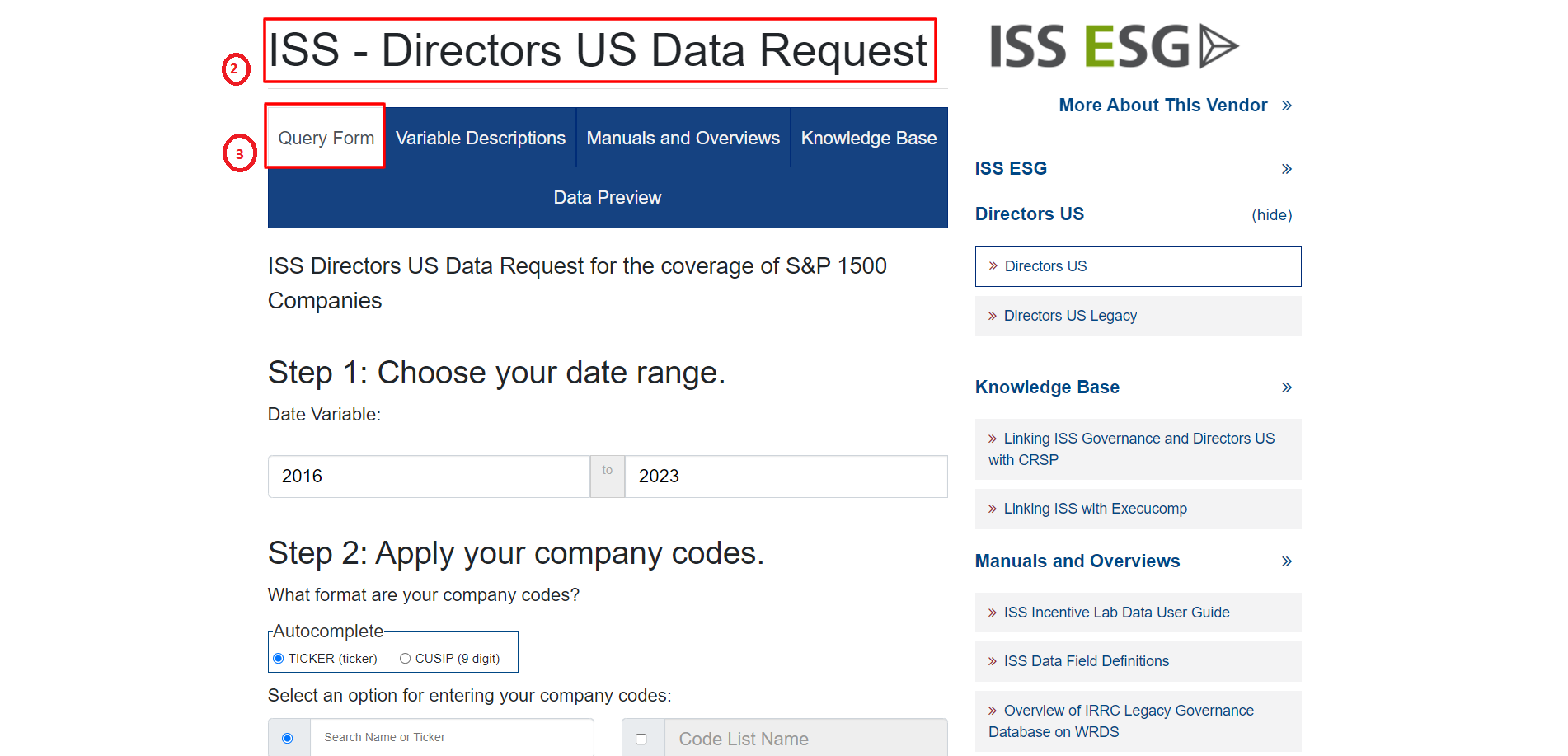1568x756 pixels.
Task: Switch to the Query Form tab
Action: click(326, 138)
